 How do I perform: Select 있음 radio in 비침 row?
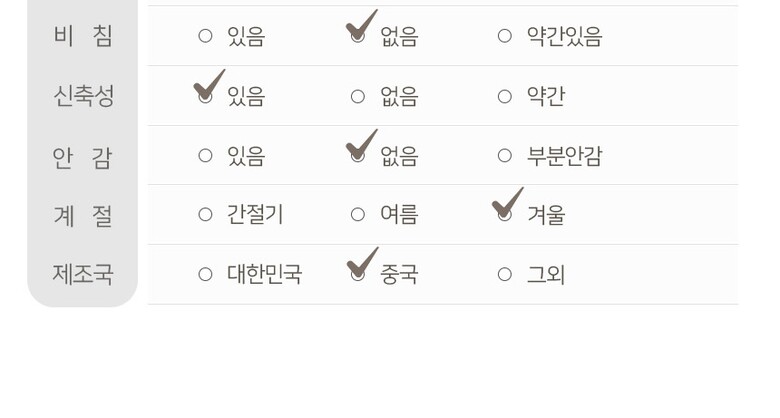205,37
